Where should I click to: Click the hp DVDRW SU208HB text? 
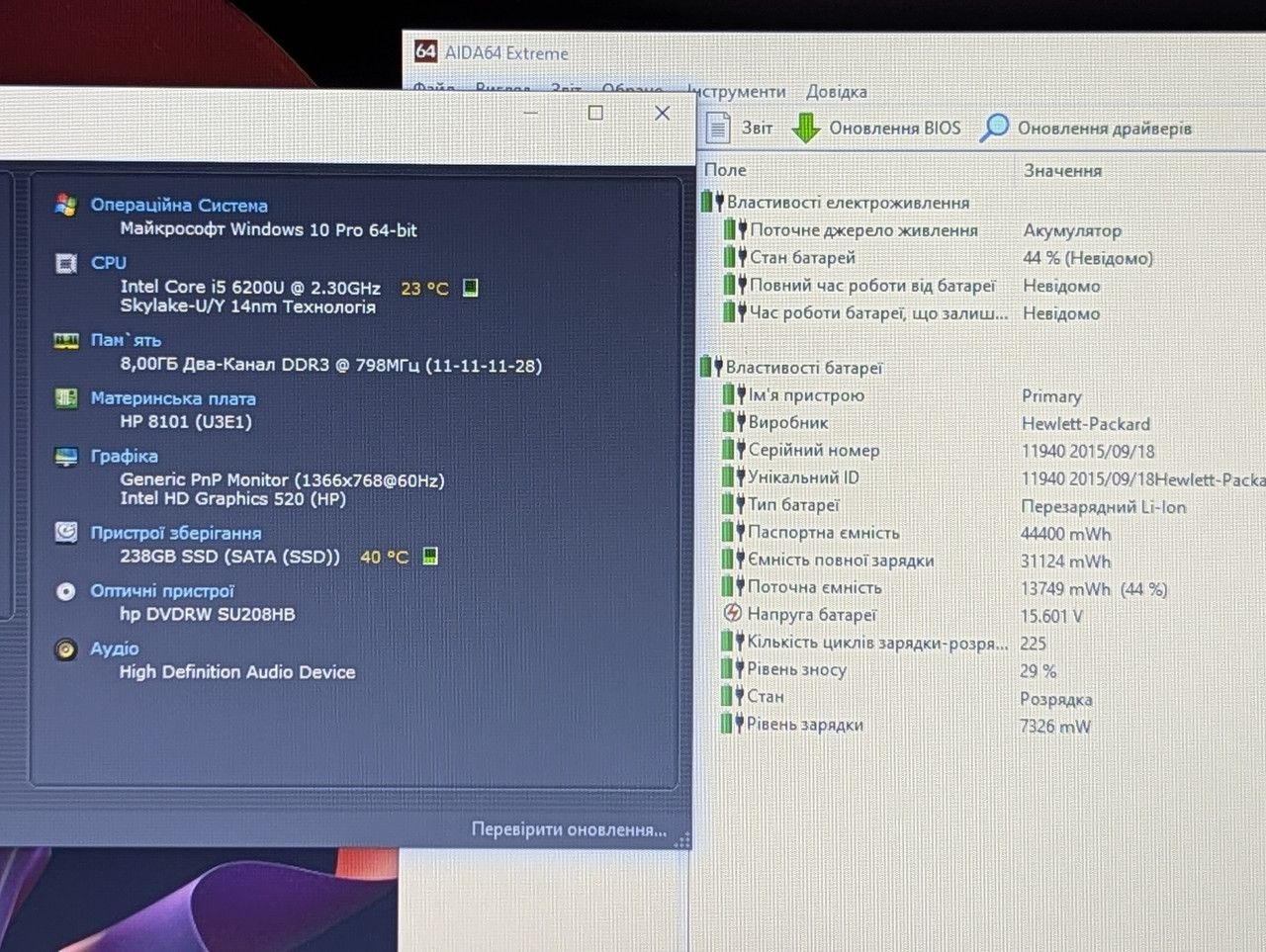pos(208,614)
